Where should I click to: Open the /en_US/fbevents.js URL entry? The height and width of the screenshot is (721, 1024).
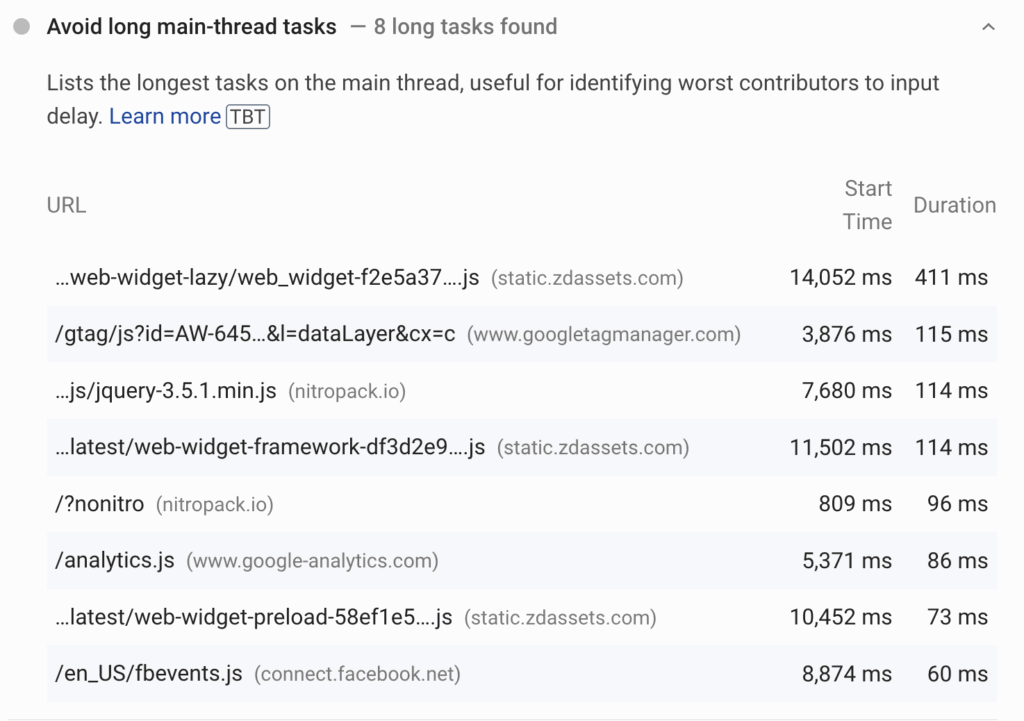click(x=149, y=673)
